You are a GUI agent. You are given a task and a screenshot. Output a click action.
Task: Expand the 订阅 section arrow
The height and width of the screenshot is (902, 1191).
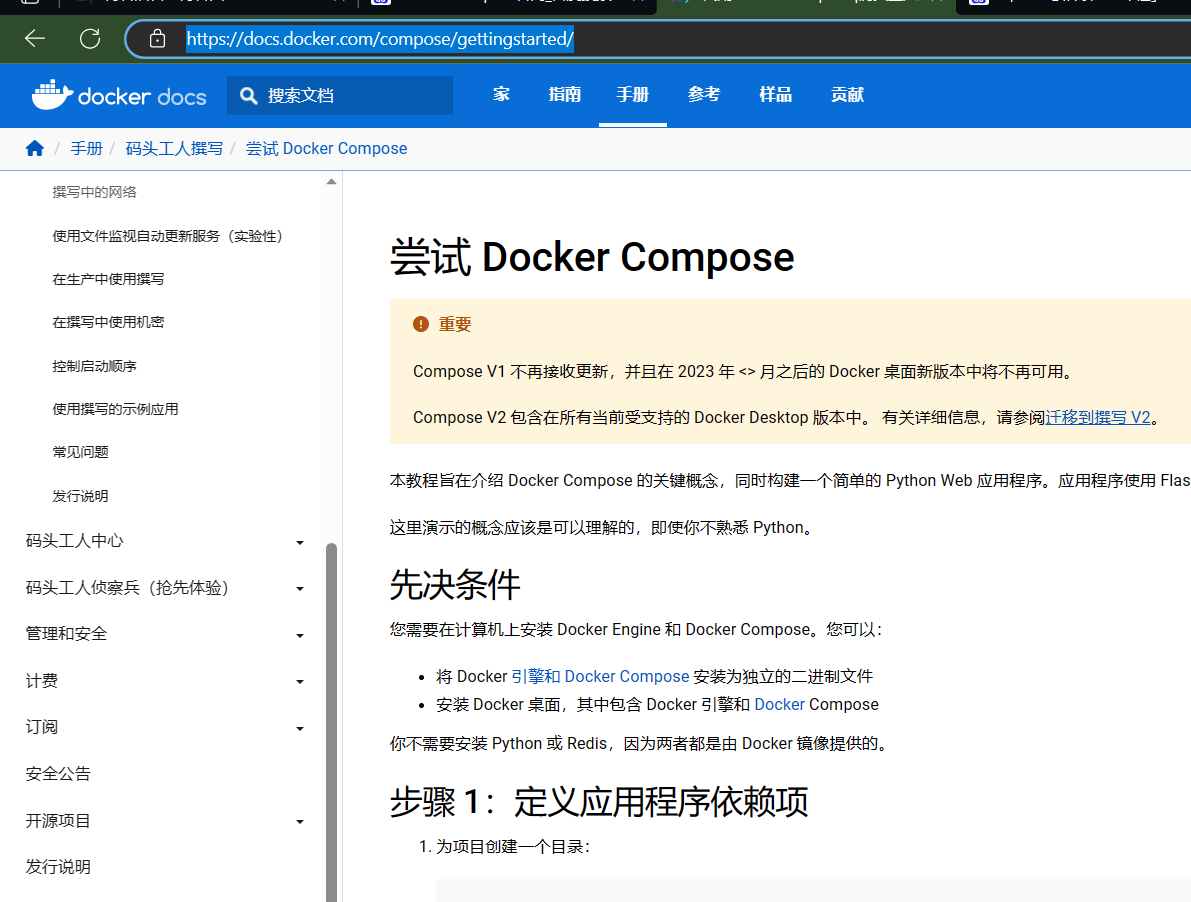pos(300,729)
